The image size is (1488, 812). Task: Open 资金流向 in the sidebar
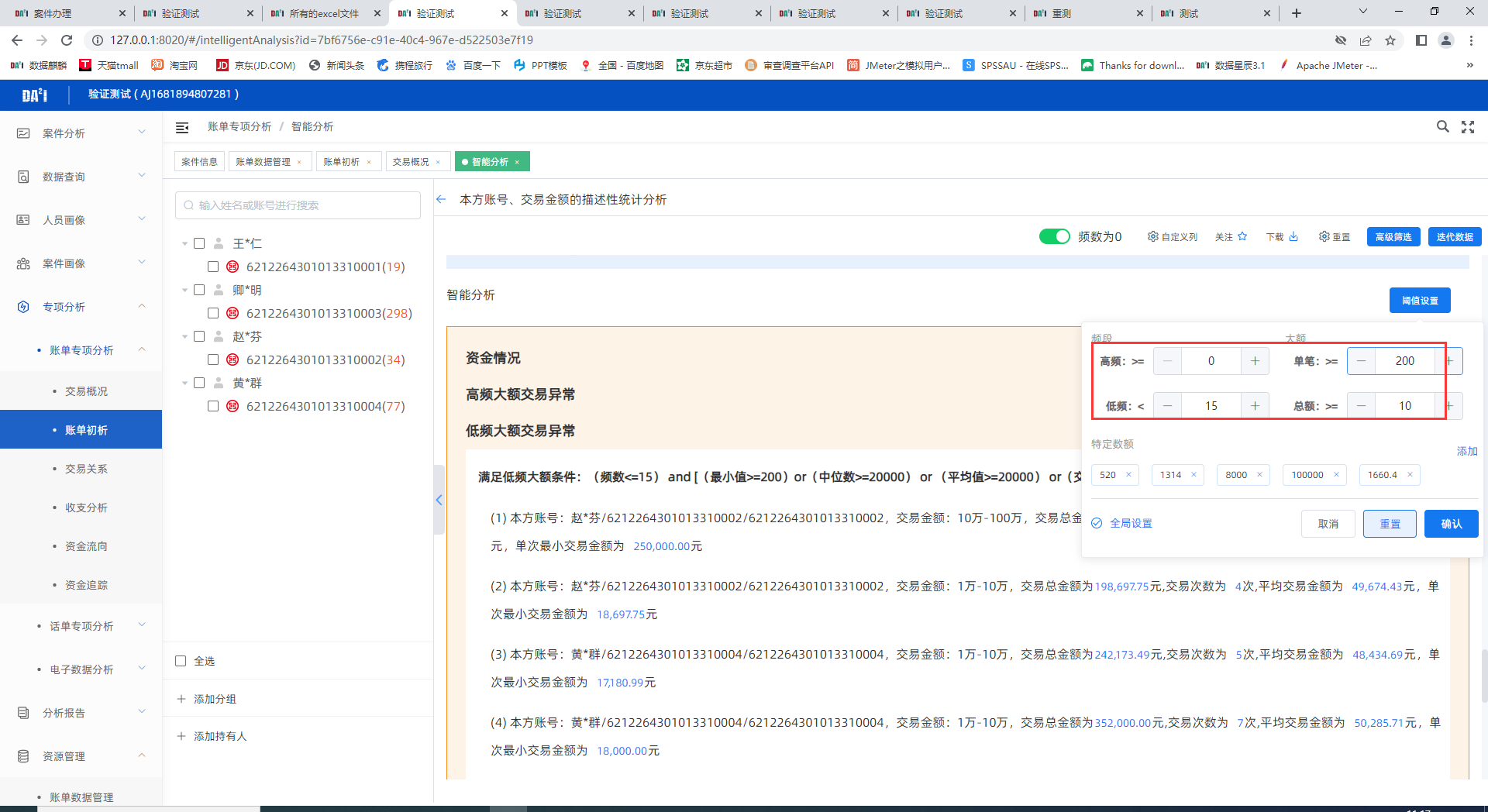click(86, 546)
